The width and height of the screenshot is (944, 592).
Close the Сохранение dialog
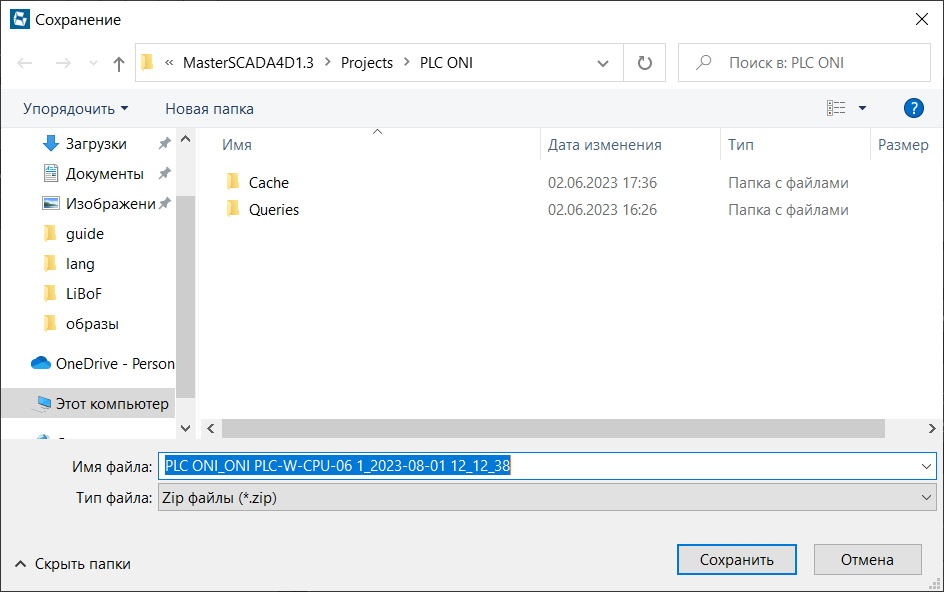coord(921,19)
